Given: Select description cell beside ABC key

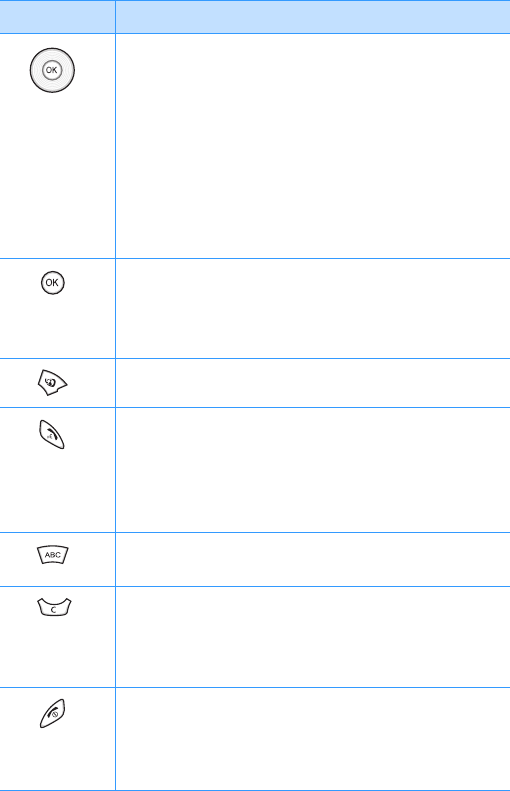Looking at the screenshot, I should tap(313, 559).
